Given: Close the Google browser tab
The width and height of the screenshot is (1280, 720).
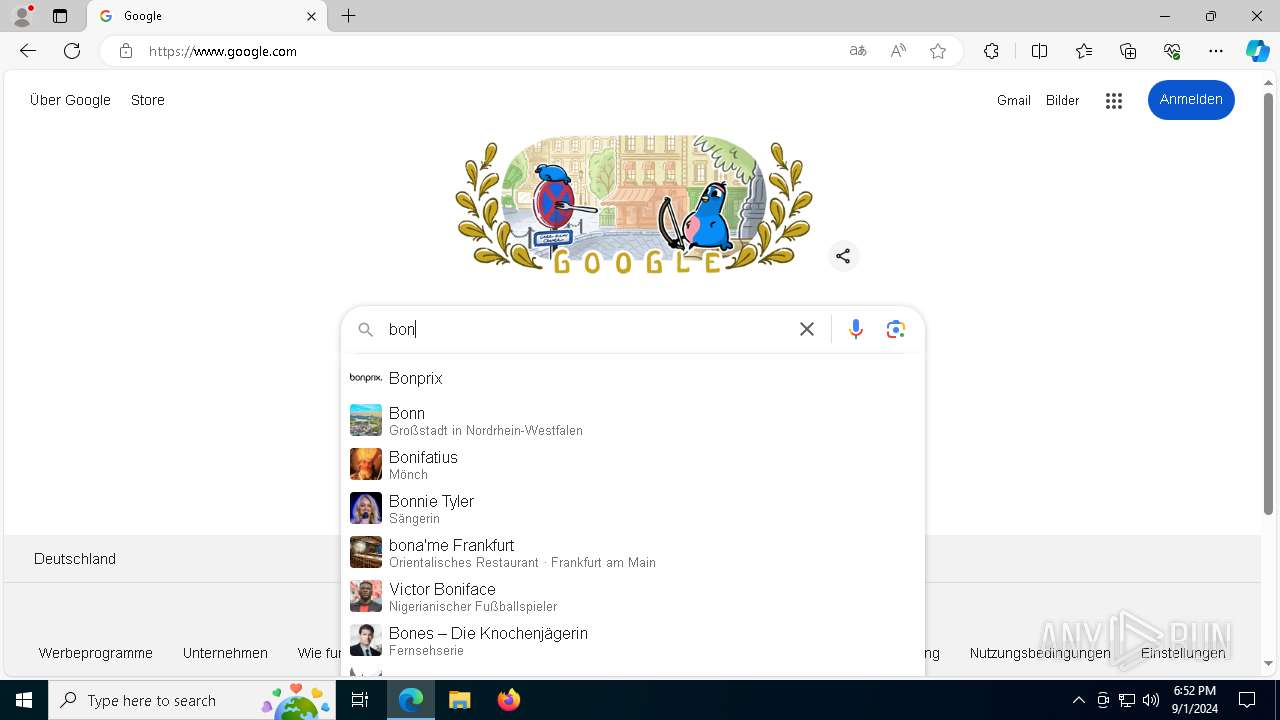Looking at the screenshot, I should point(311,16).
